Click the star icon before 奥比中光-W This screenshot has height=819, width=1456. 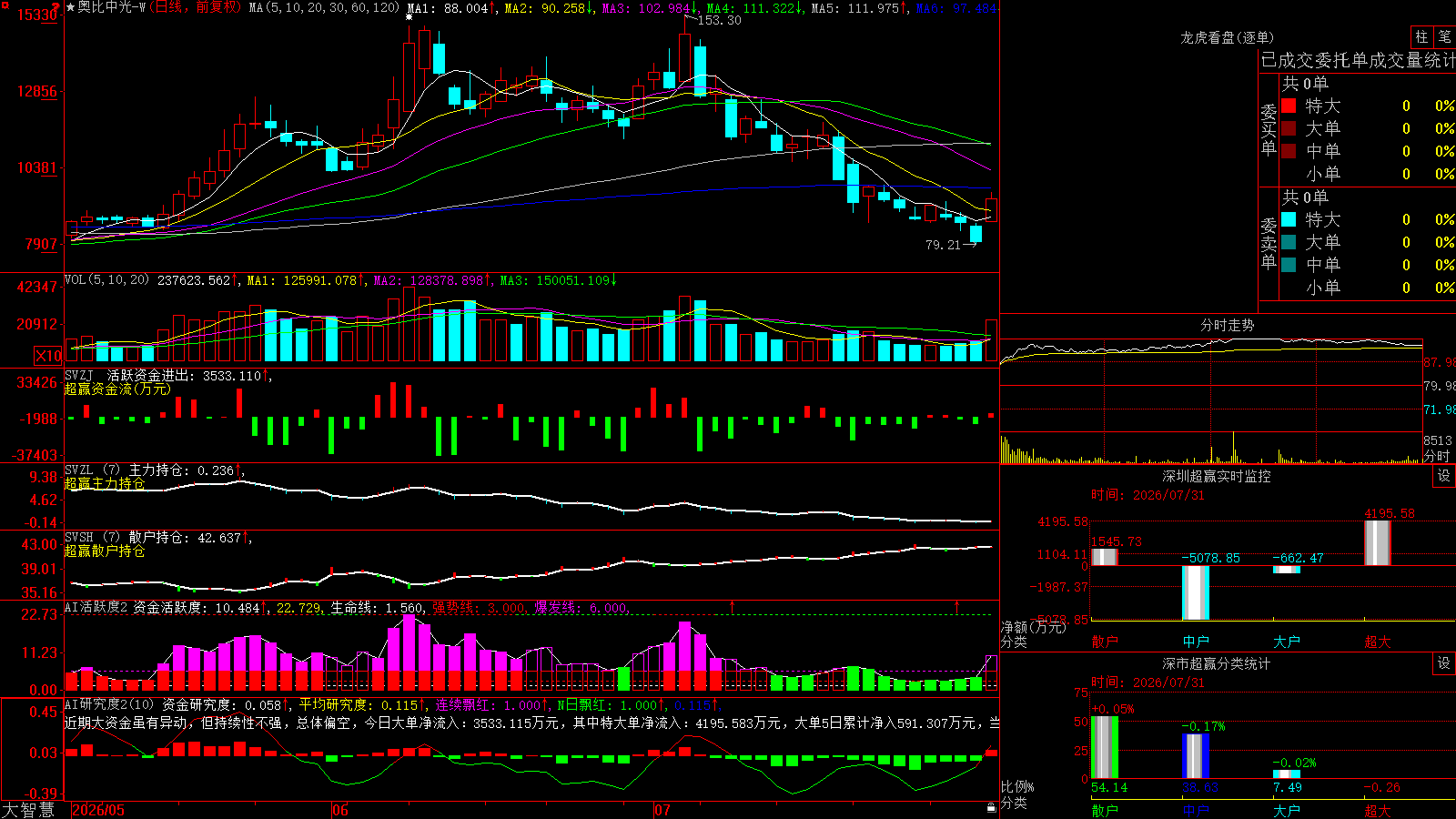click(x=71, y=7)
